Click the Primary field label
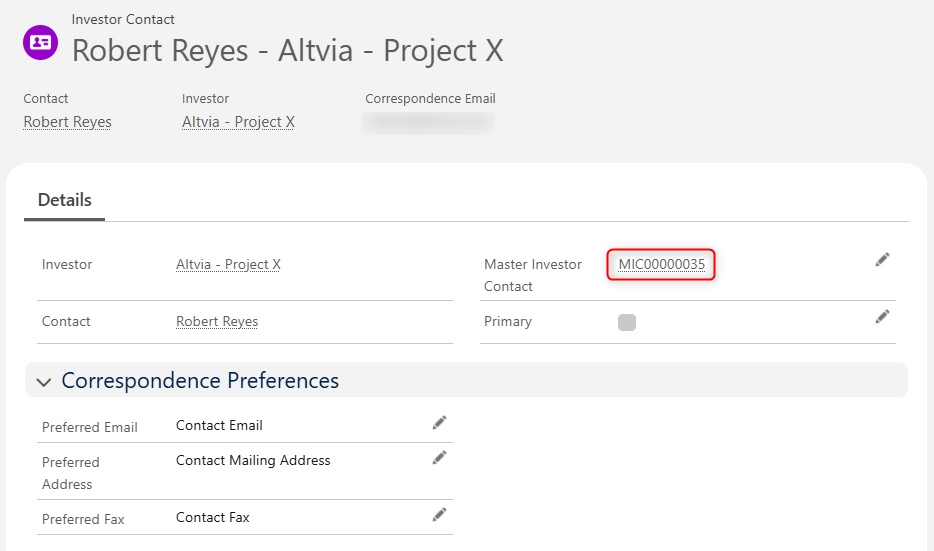The image size is (934, 551). pyautogui.click(x=508, y=322)
